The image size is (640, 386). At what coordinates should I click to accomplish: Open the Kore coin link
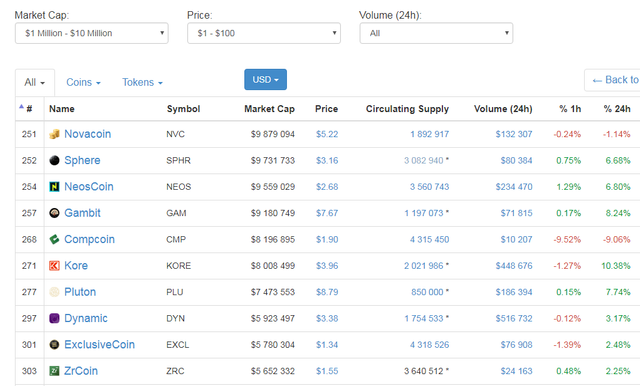[x=76, y=266]
